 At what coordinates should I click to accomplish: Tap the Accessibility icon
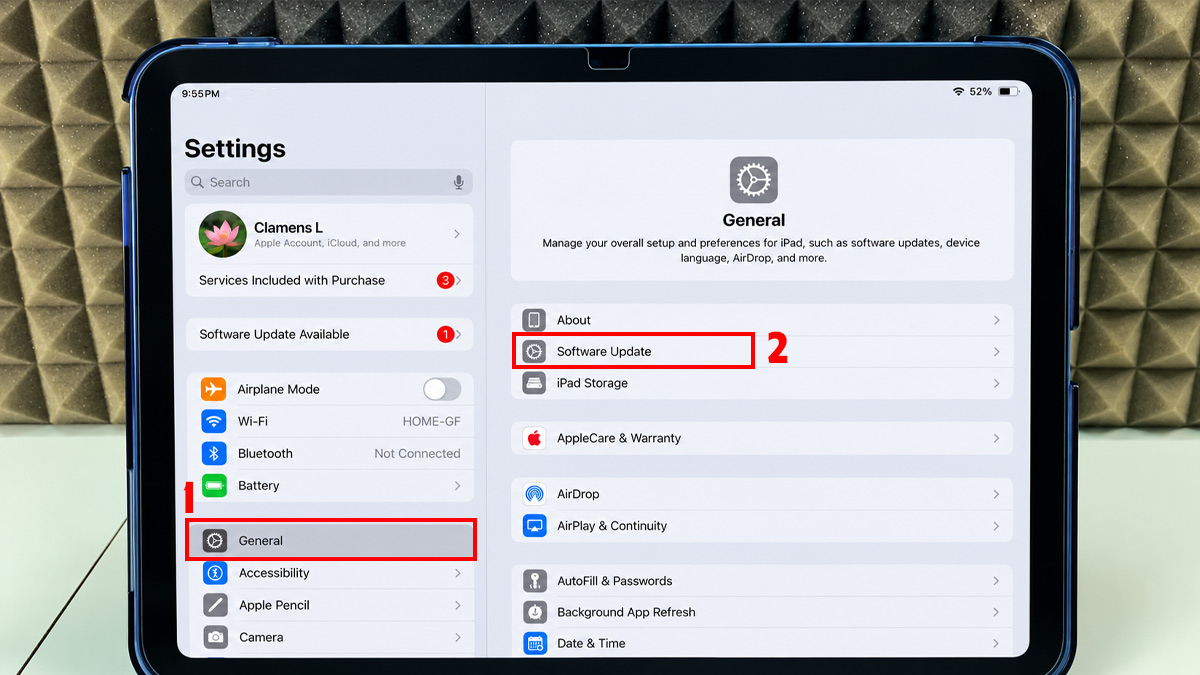pyautogui.click(x=215, y=573)
